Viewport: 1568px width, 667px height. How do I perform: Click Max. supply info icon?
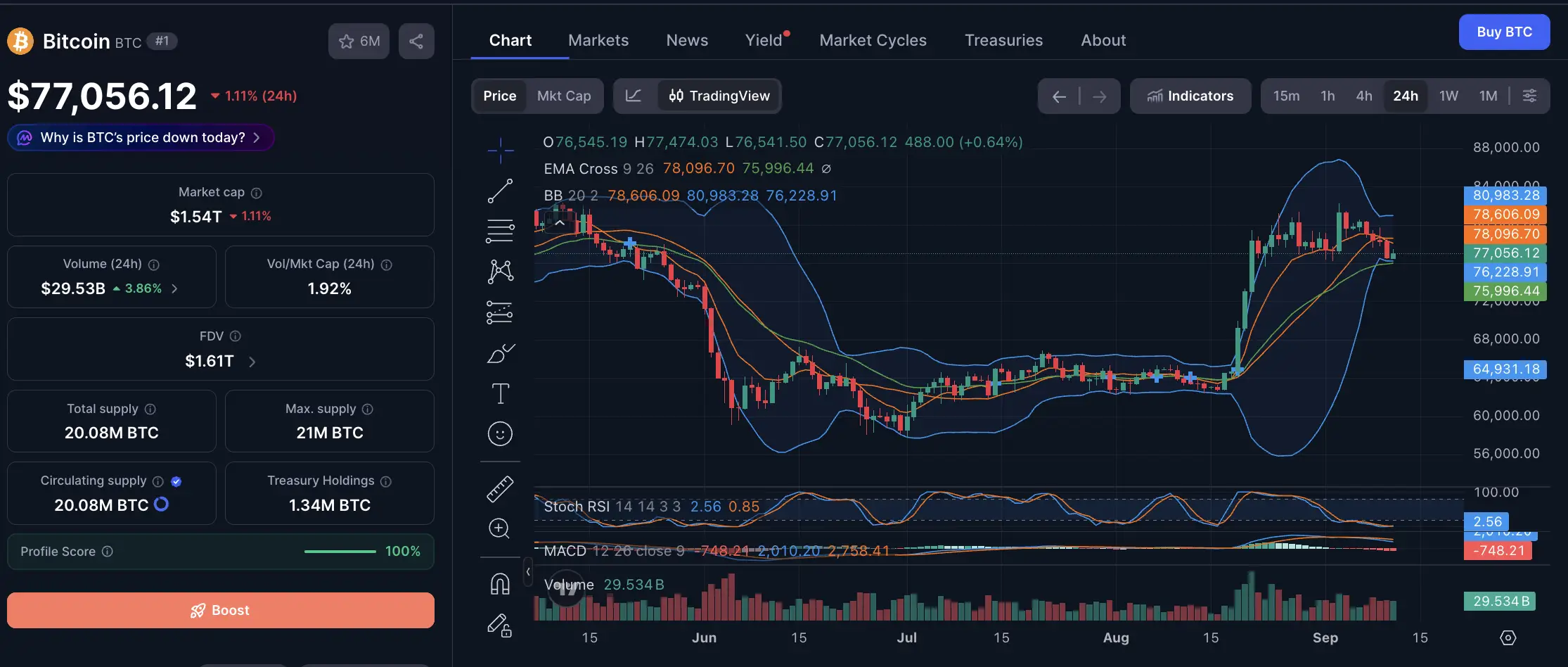(368, 409)
